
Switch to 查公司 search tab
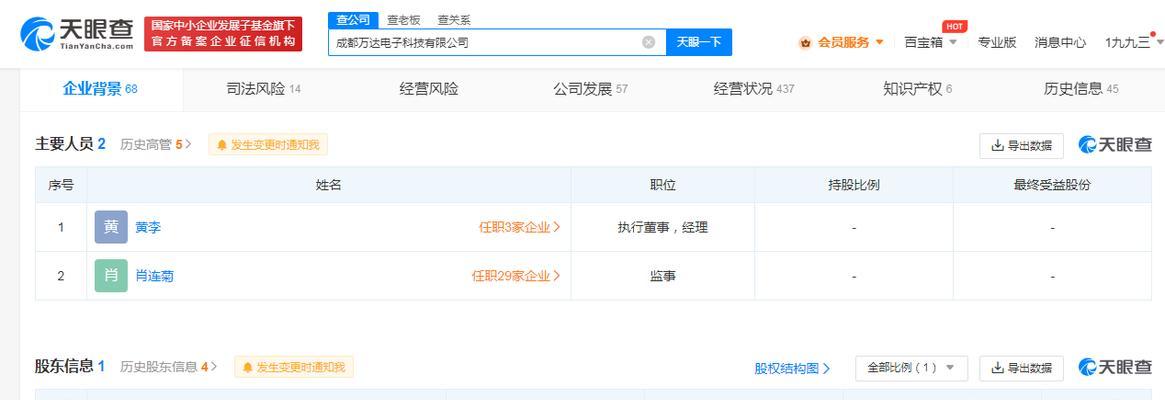click(353, 20)
